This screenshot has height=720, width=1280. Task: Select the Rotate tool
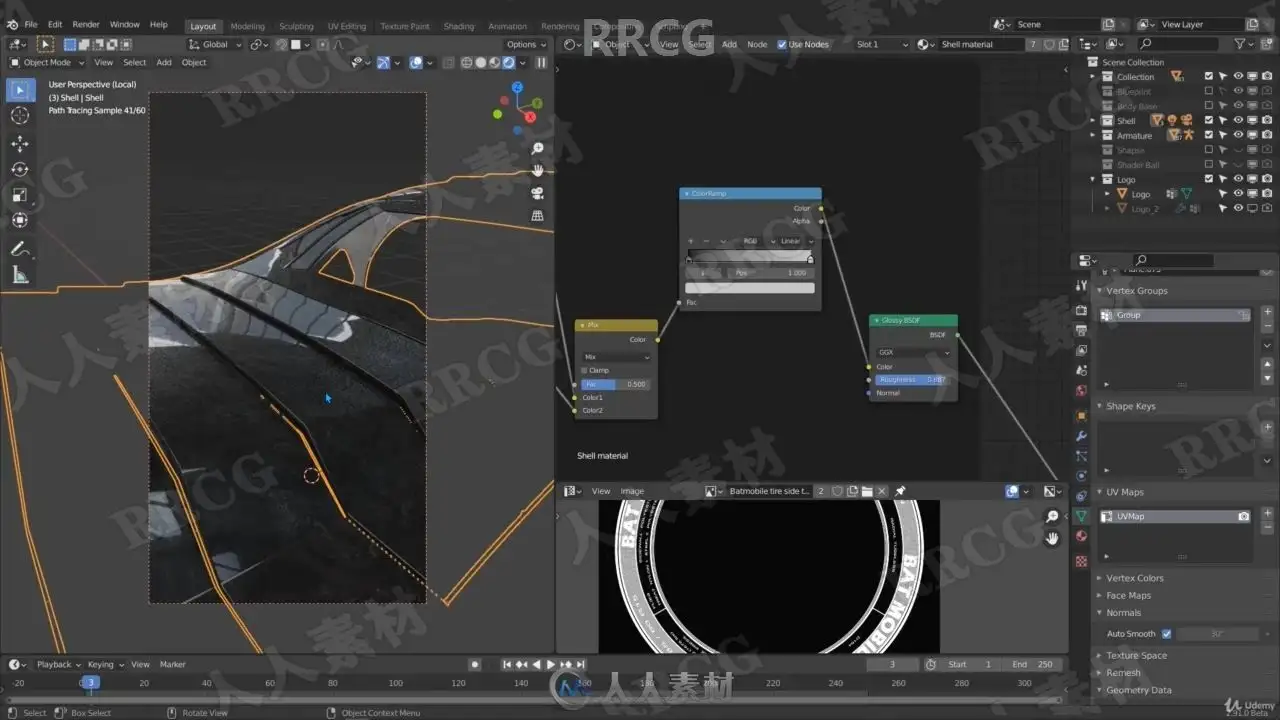point(20,169)
